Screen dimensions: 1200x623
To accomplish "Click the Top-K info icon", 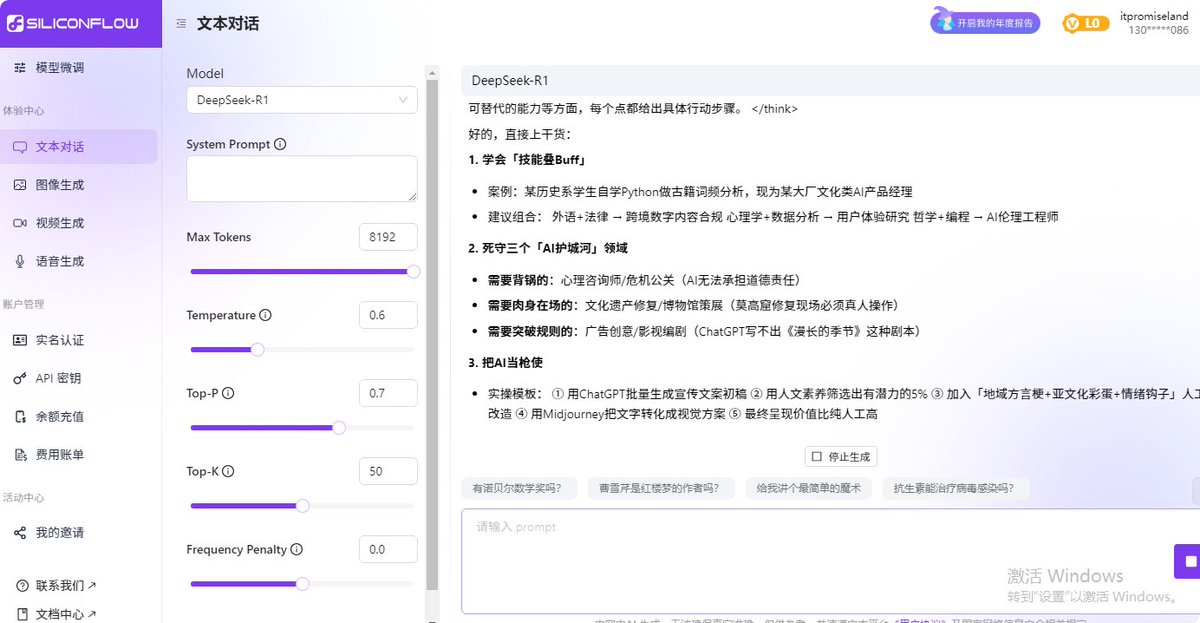I will coord(229,471).
